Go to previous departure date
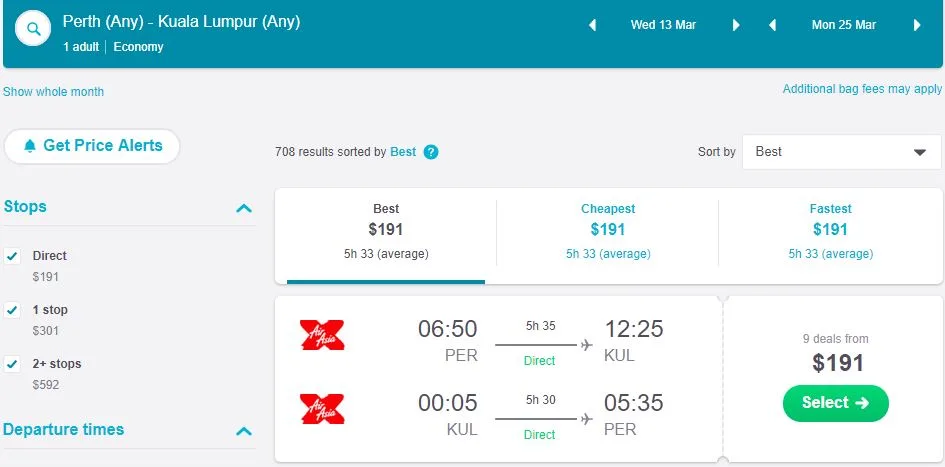This screenshot has height=467, width=945. (x=592, y=25)
